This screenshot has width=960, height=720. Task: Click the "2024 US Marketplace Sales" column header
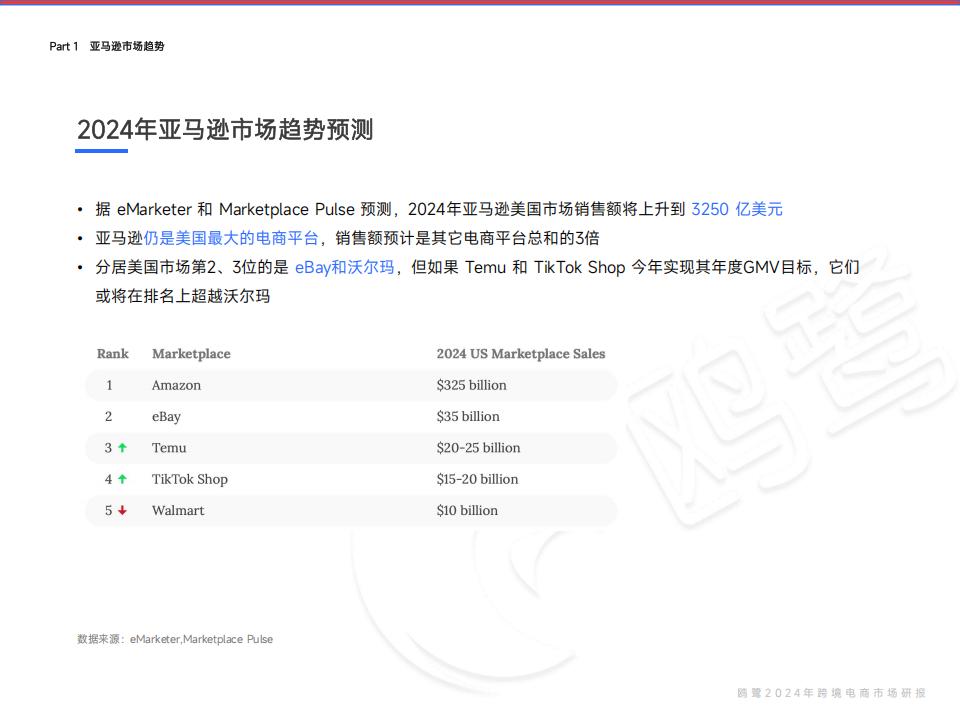click(520, 354)
